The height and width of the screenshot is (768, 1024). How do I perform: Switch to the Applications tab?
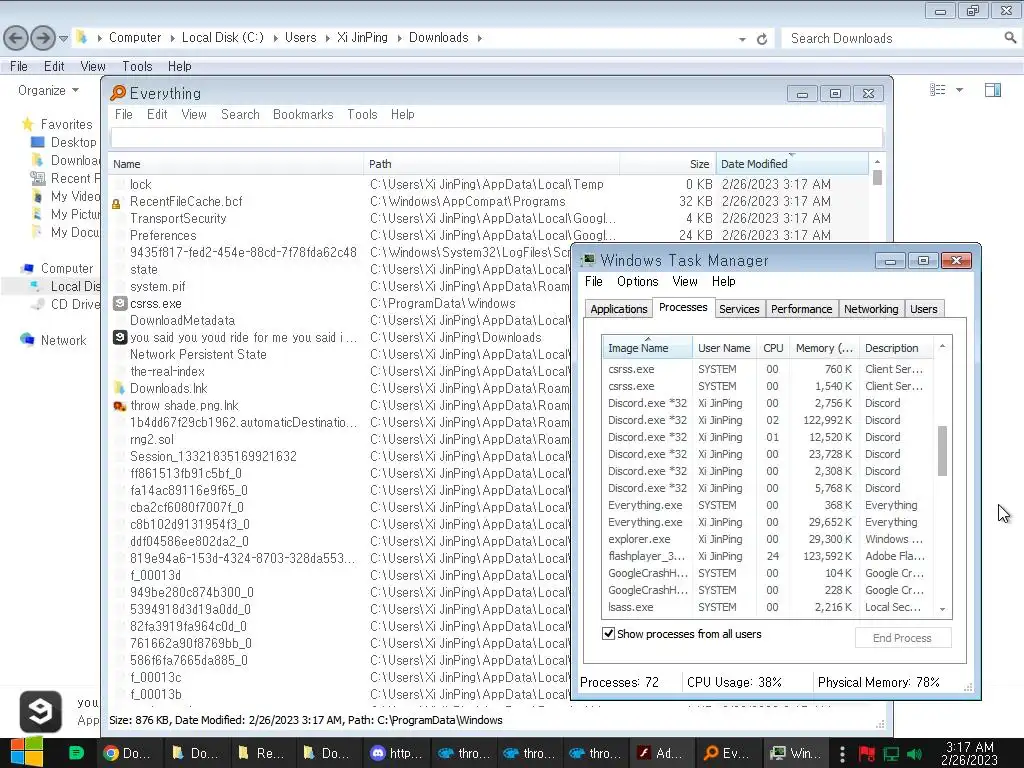[x=618, y=309]
